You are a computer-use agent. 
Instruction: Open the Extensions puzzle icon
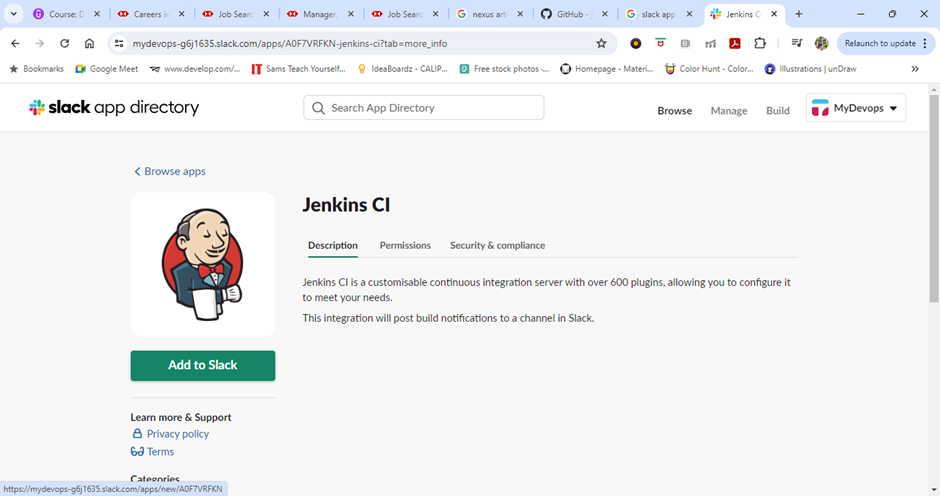point(760,43)
